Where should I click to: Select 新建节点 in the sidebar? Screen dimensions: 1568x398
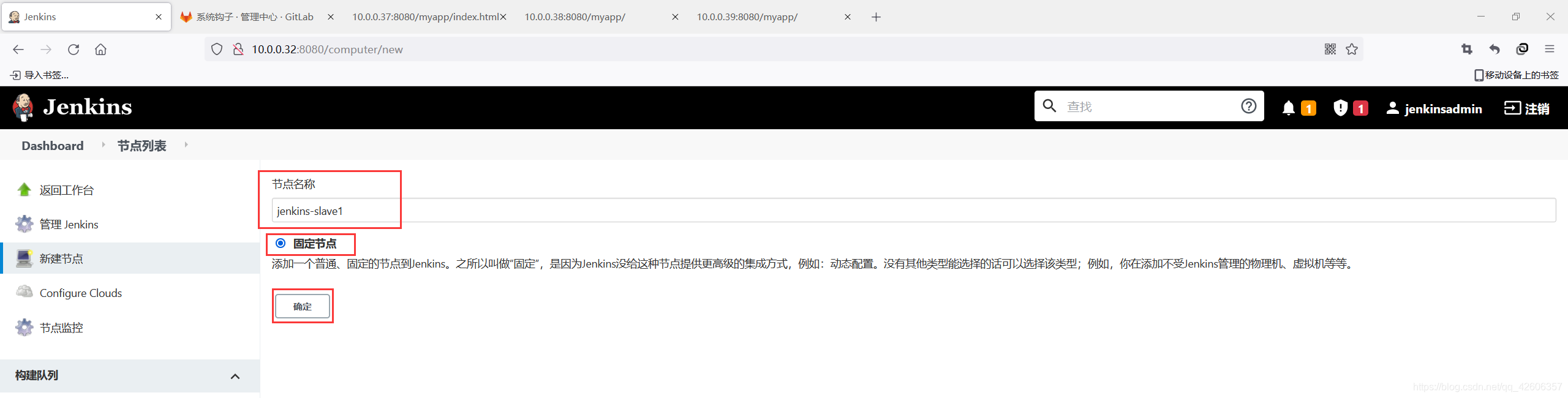pos(61,259)
